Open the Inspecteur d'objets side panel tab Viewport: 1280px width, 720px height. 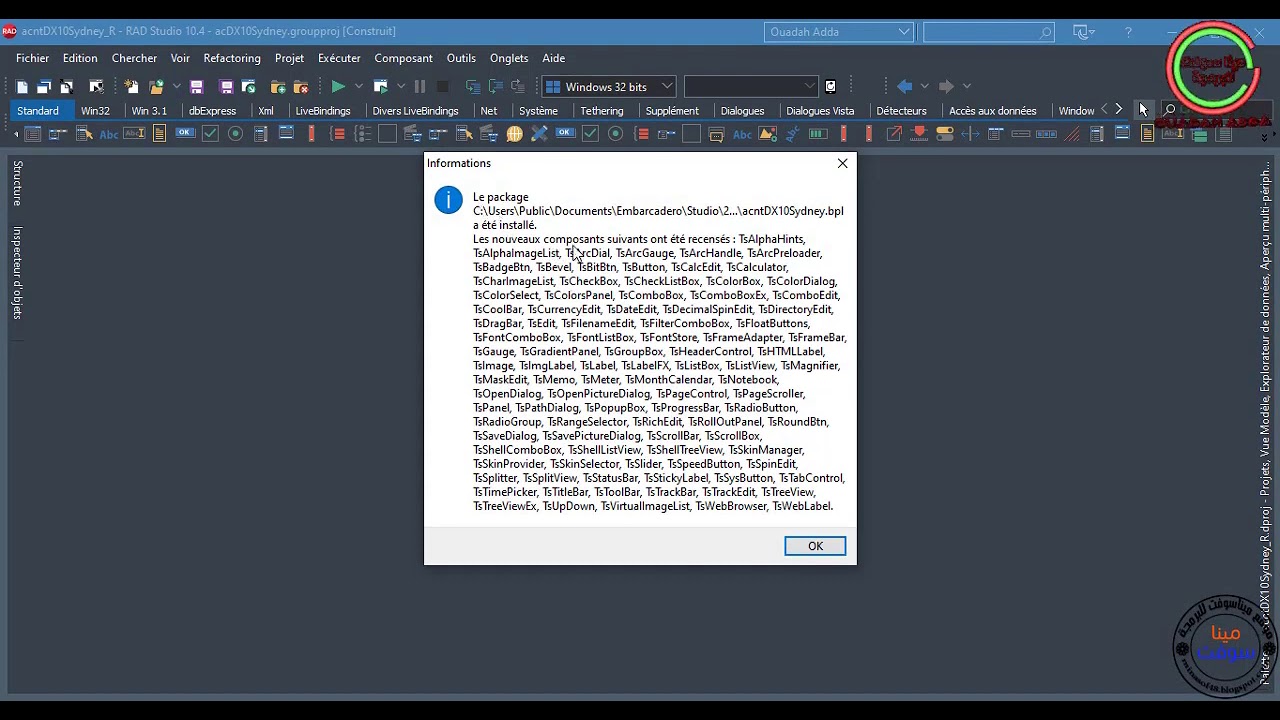point(17,273)
